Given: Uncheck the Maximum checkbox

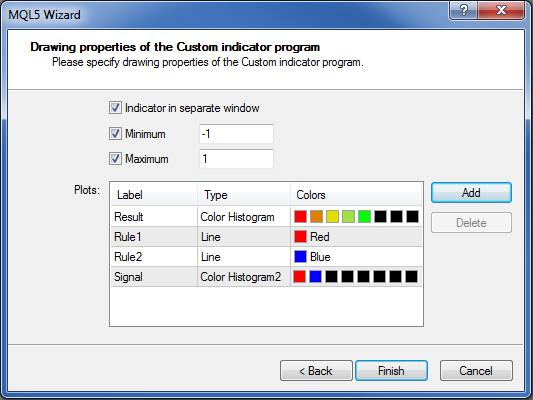Looking at the screenshot, I should [x=115, y=159].
